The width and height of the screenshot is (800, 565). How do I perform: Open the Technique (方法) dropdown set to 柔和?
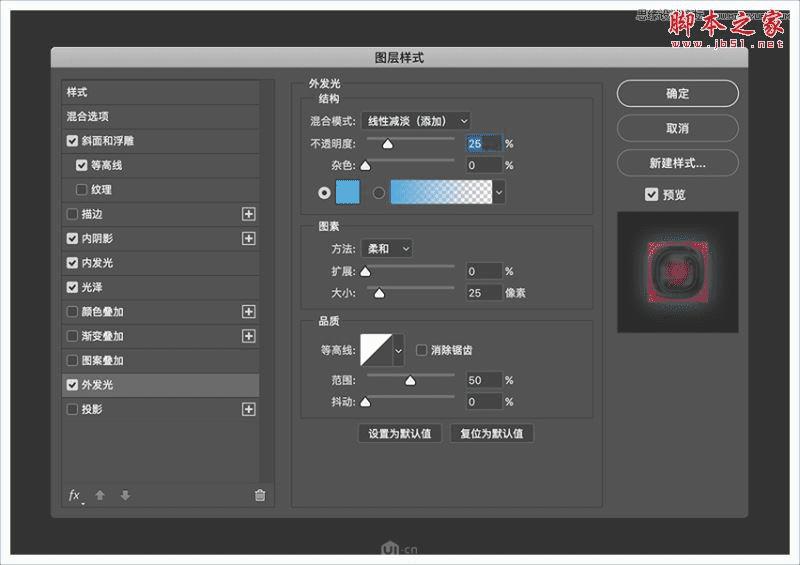[x=387, y=249]
